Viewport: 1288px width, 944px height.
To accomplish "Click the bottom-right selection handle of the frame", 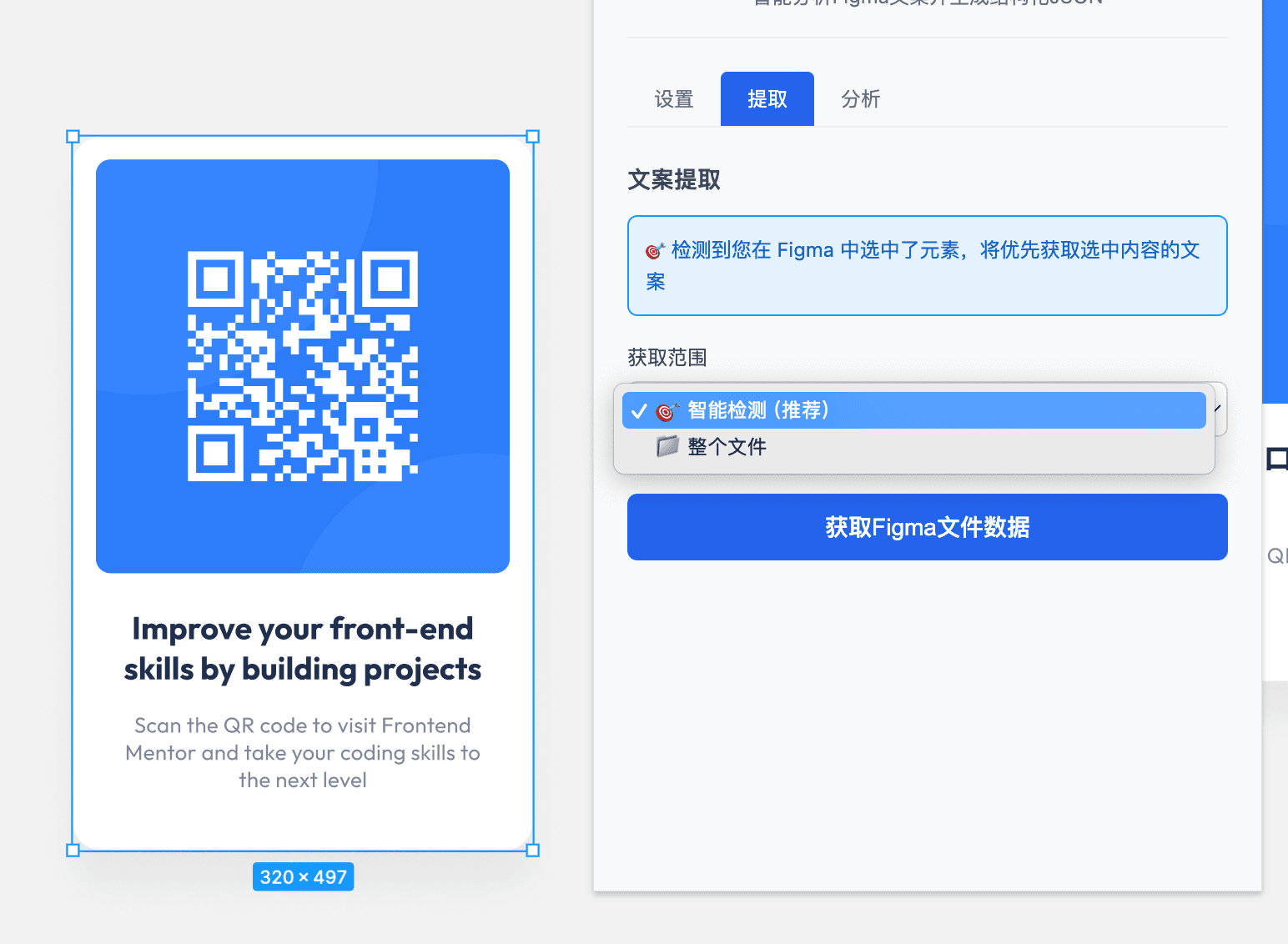I will tap(532, 851).
